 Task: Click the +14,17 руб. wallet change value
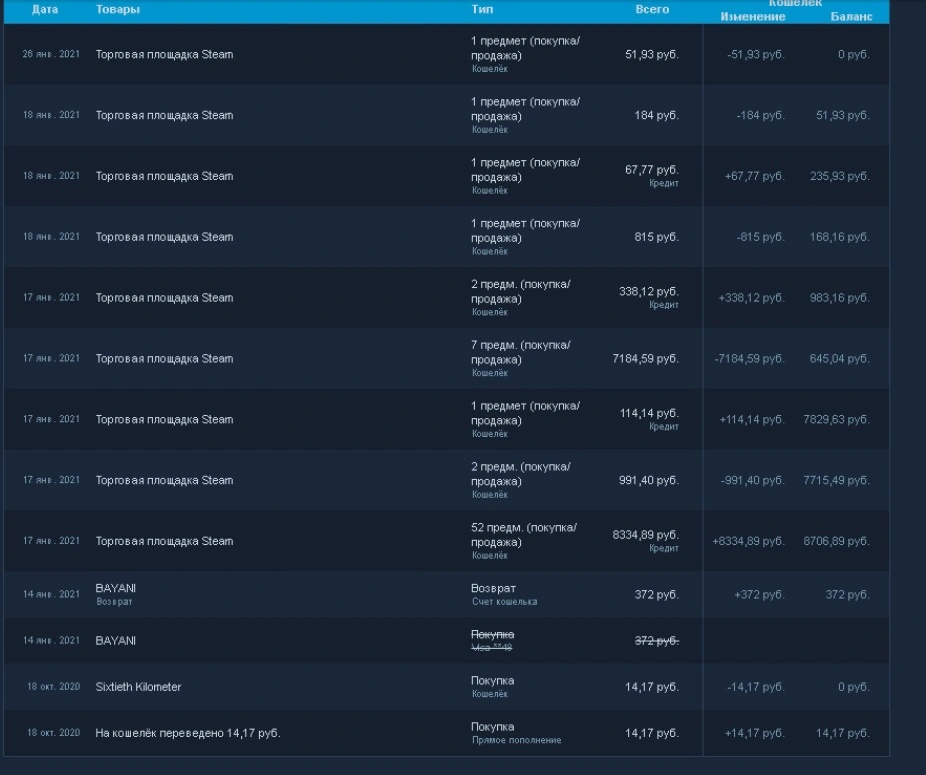pyautogui.click(x=755, y=733)
